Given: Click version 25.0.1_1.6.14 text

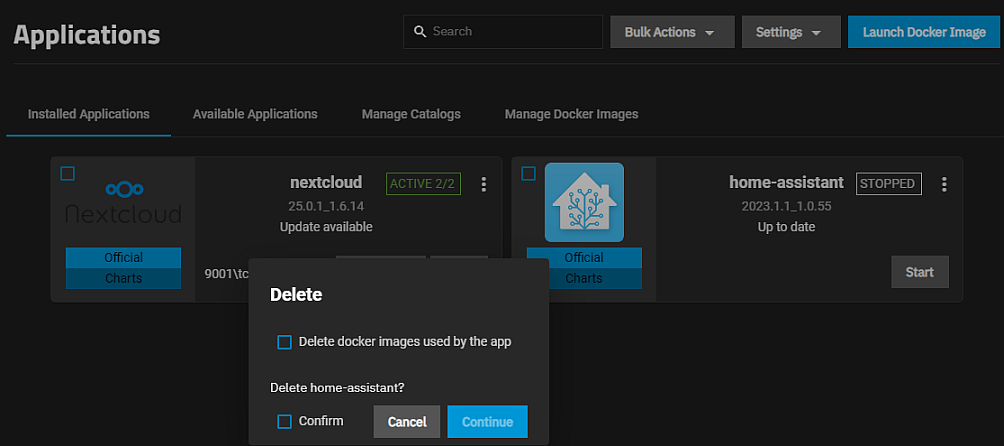Looking at the screenshot, I should (x=327, y=206).
